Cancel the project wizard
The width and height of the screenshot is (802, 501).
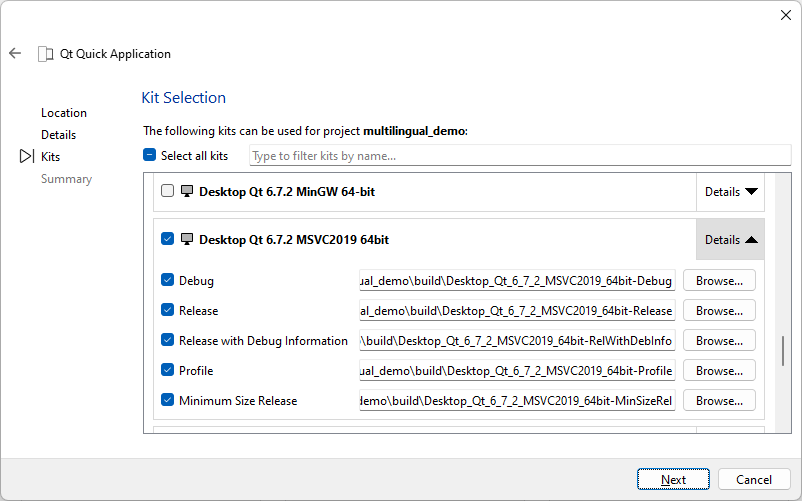[x=754, y=480]
